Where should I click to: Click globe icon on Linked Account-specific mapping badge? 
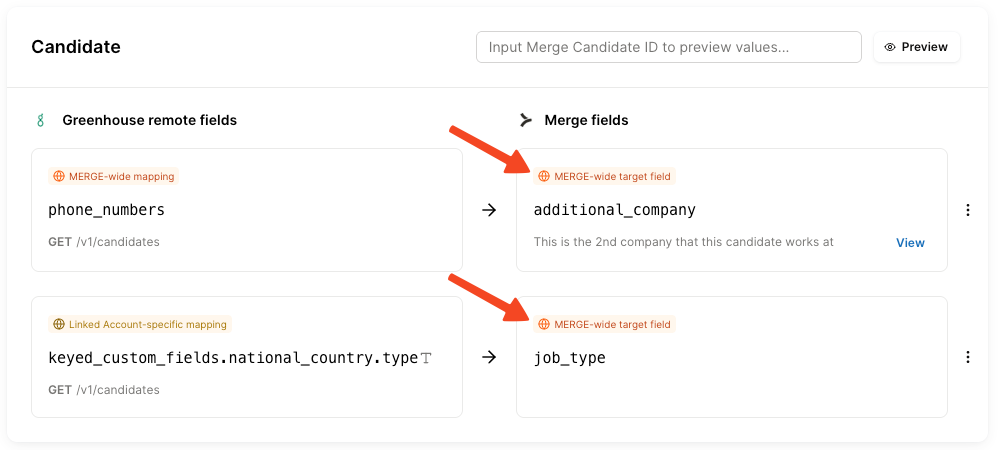(59, 324)
